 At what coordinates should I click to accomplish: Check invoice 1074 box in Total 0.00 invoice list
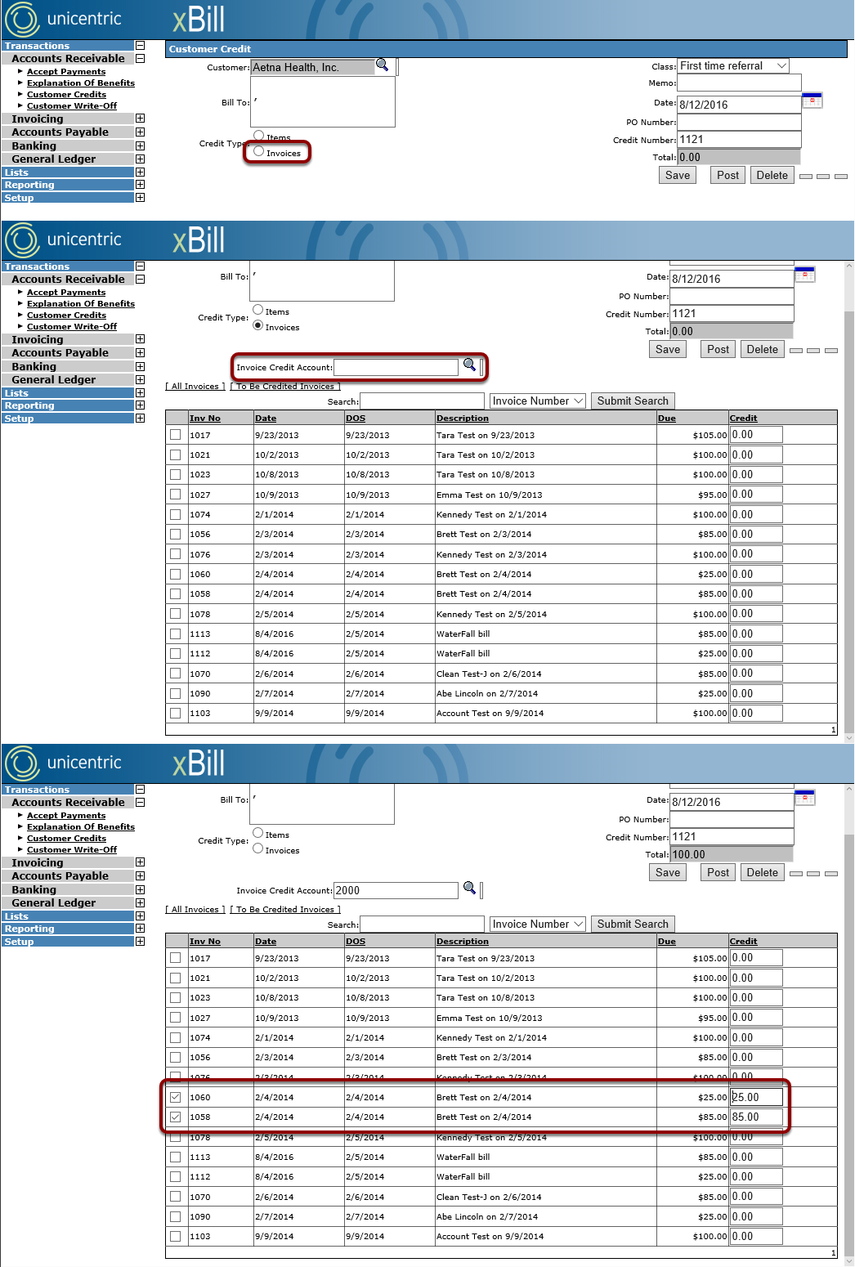(x=176, y=514)
